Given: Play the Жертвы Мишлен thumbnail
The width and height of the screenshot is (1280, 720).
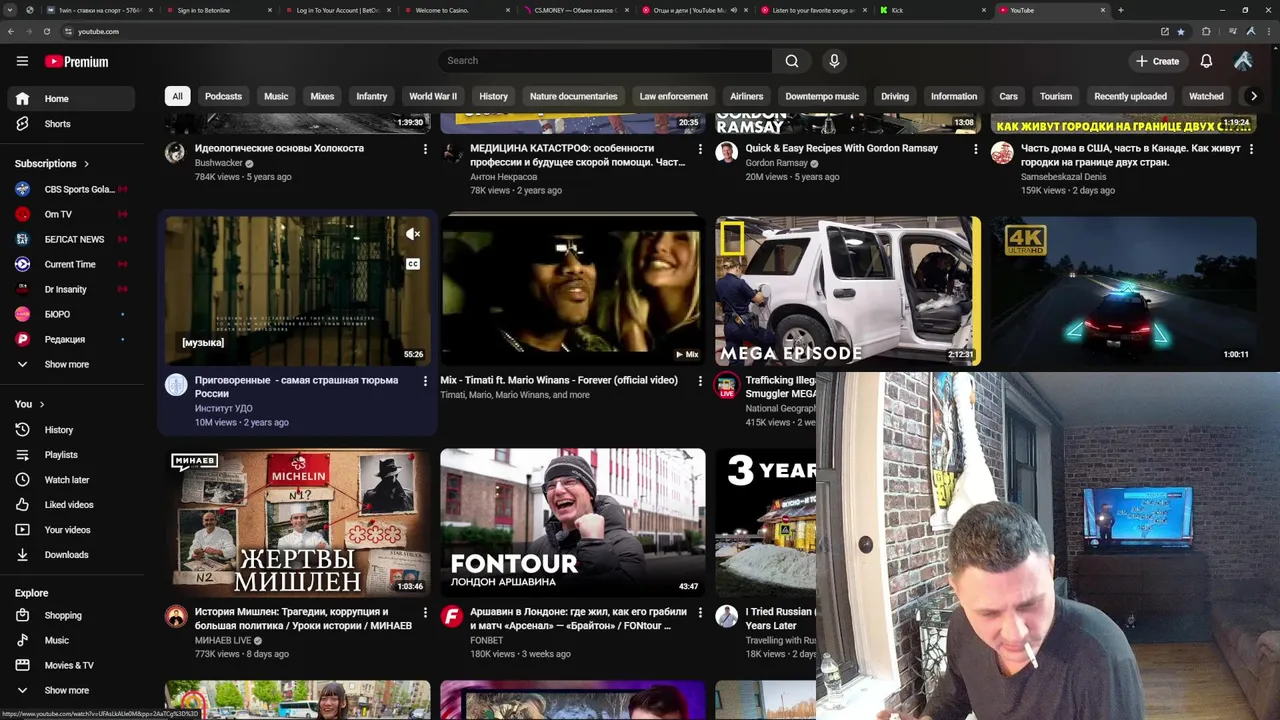Looking at the screenshot, I should pos(298,522).
